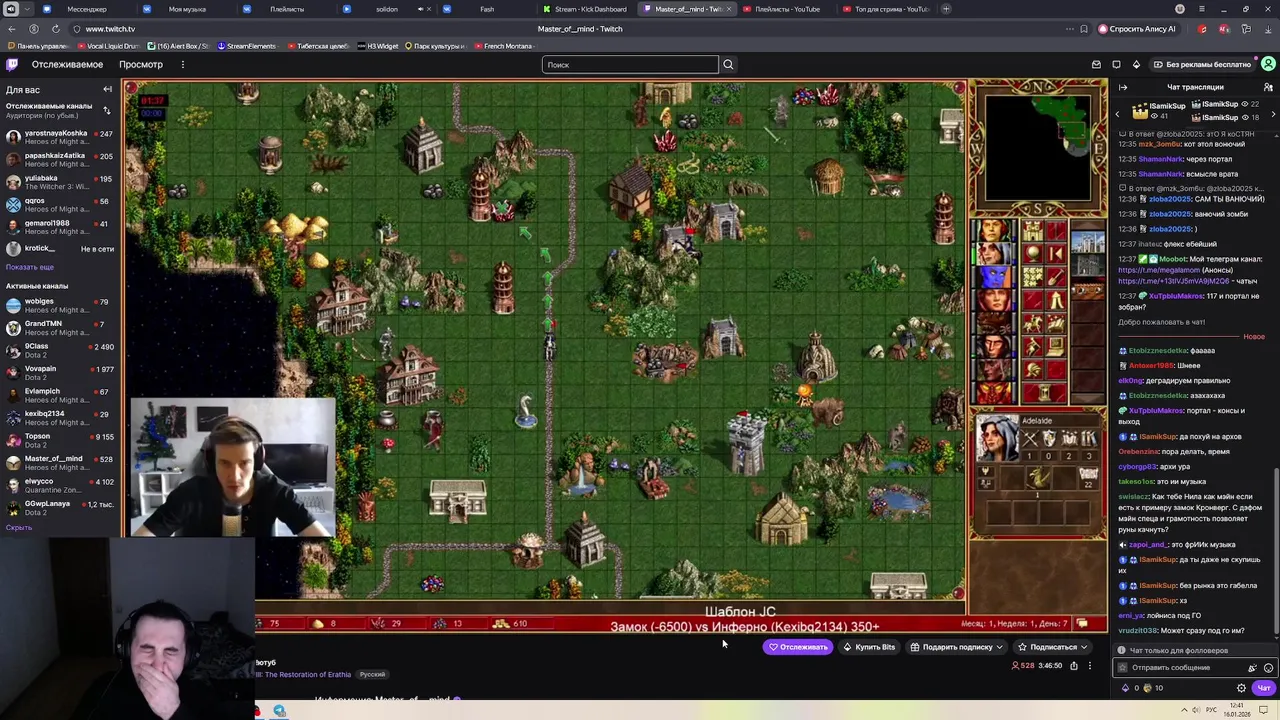Open the H3 Widget bookmark
This screenshot has width=1280, height=720.
tap(378, 46)
